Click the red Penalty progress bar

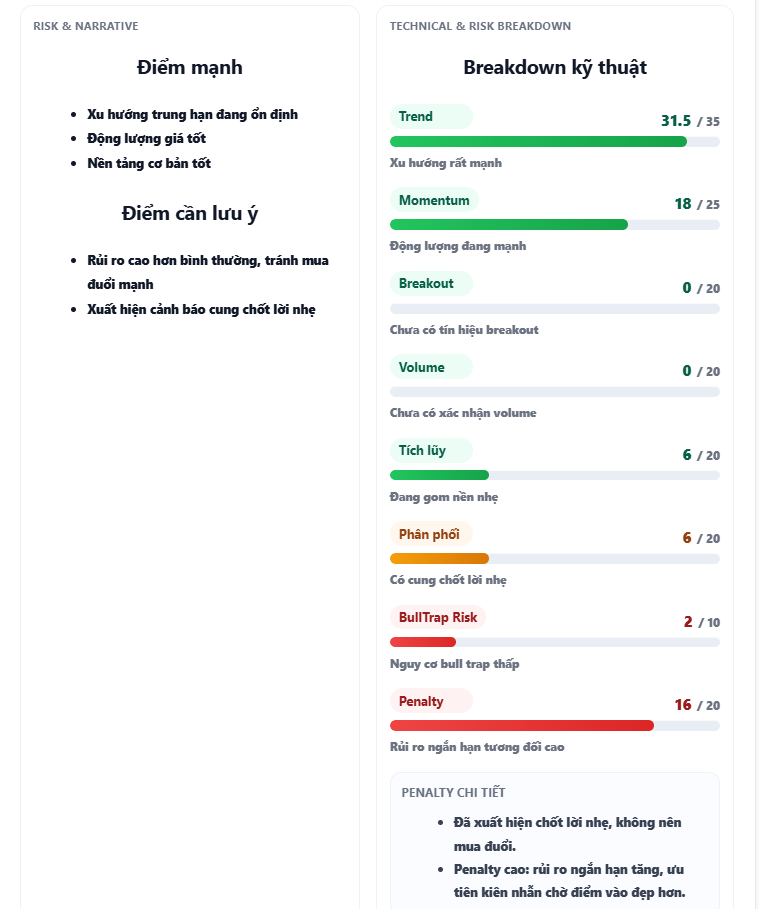[x=521, y=726]
